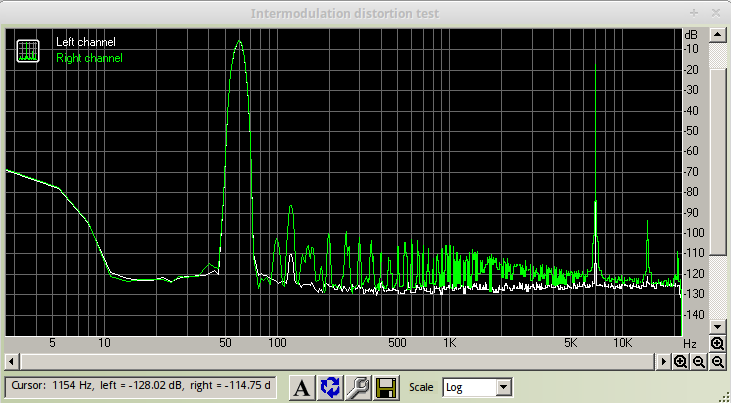Click the vertical scrollbar down arrow
Viewport: 731px width, 403px height.
pos(717,327)
